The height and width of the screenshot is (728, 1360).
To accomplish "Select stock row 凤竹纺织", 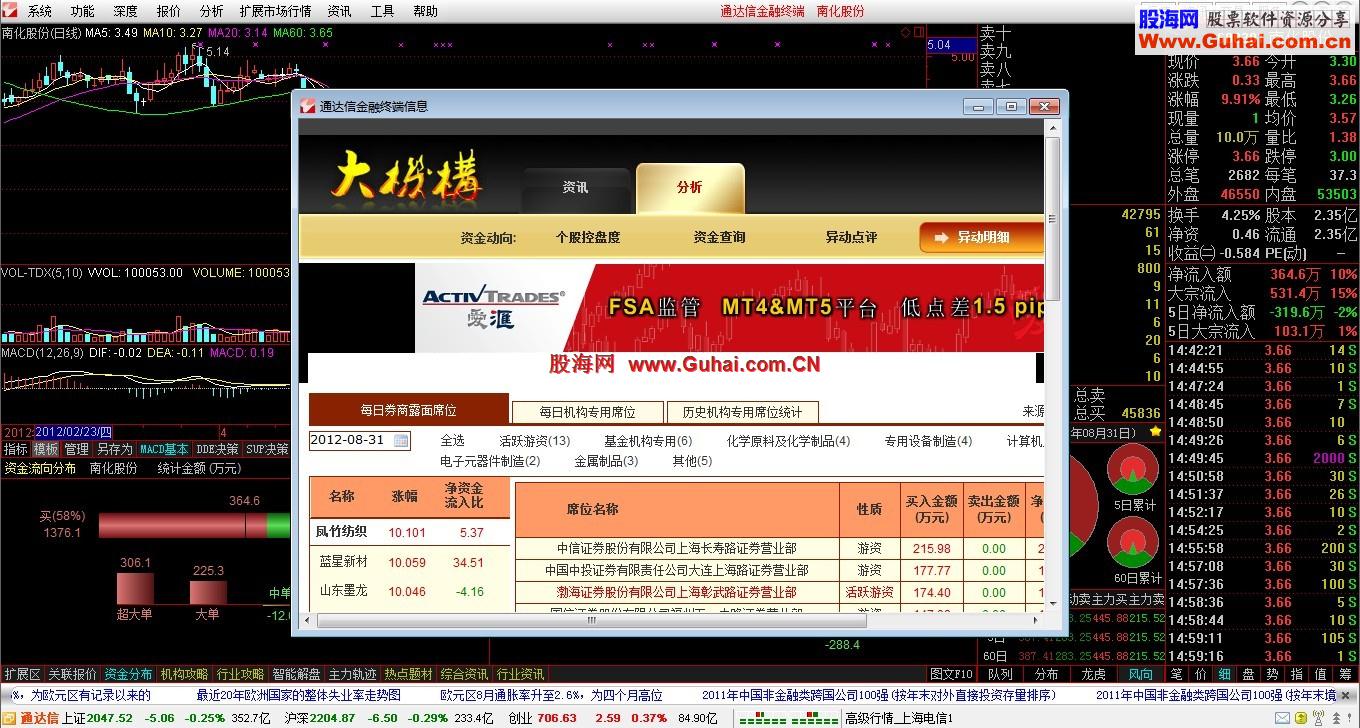I will pyautogui.click(x=411, y=532).
